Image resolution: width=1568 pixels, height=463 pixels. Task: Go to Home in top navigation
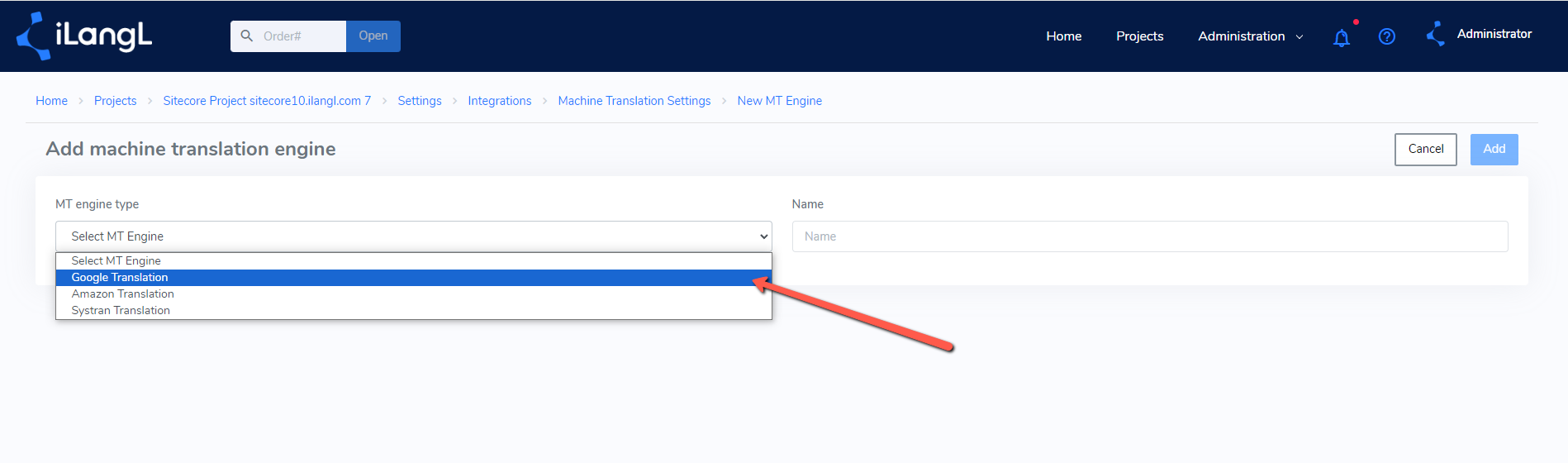point(1064,36)
